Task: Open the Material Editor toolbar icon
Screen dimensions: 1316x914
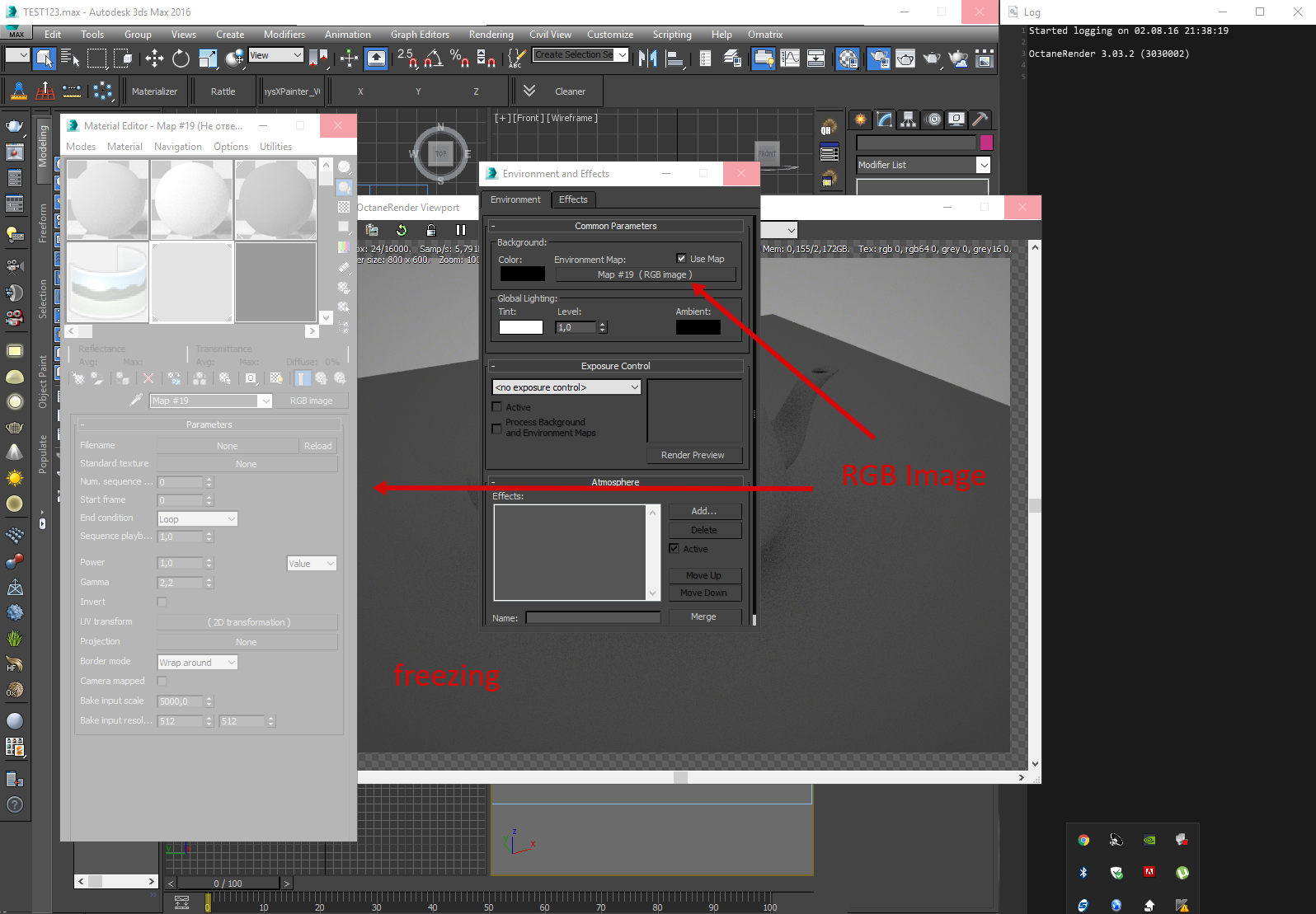Action: [x=848, y=58]
